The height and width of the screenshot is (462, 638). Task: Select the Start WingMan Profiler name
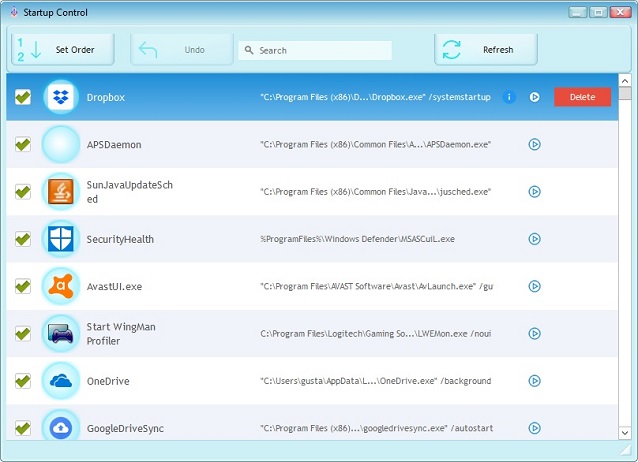(121, 334)
